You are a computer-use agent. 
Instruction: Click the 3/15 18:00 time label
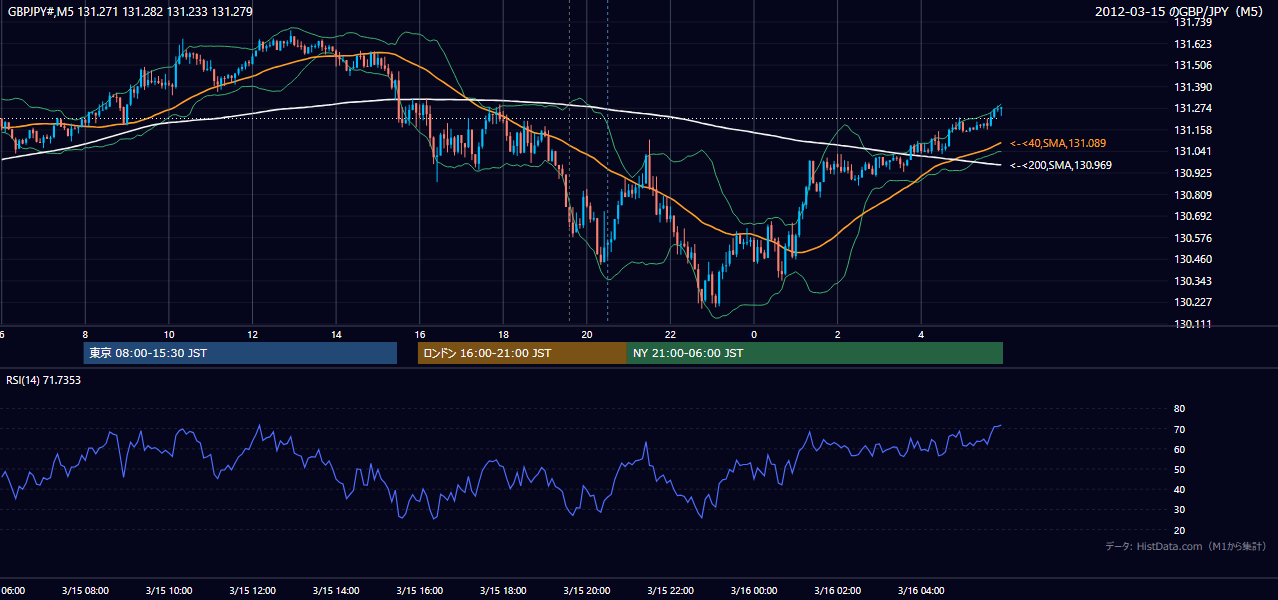[x=503, y=591]
